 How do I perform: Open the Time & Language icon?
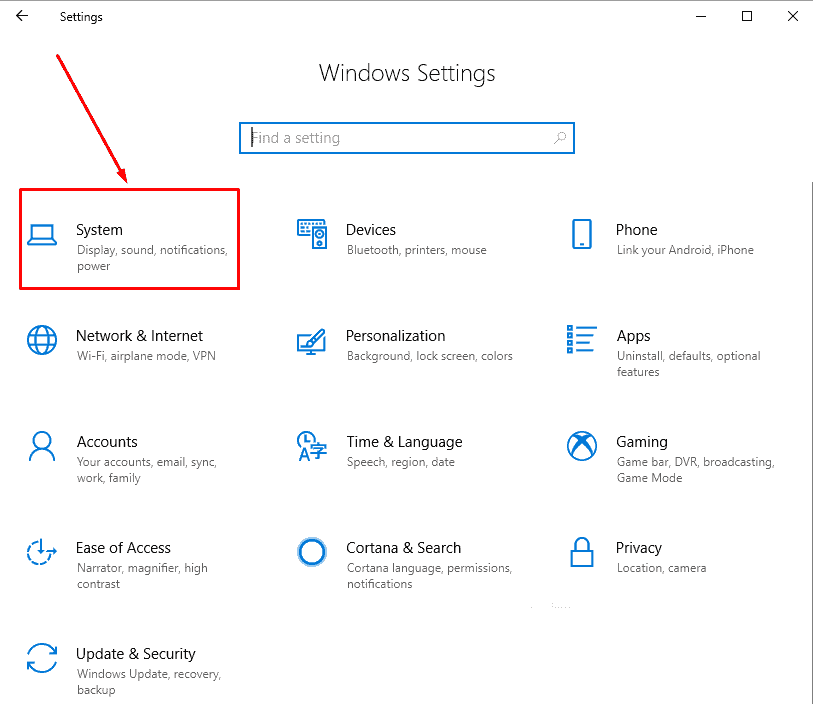(x=312, y=446)
